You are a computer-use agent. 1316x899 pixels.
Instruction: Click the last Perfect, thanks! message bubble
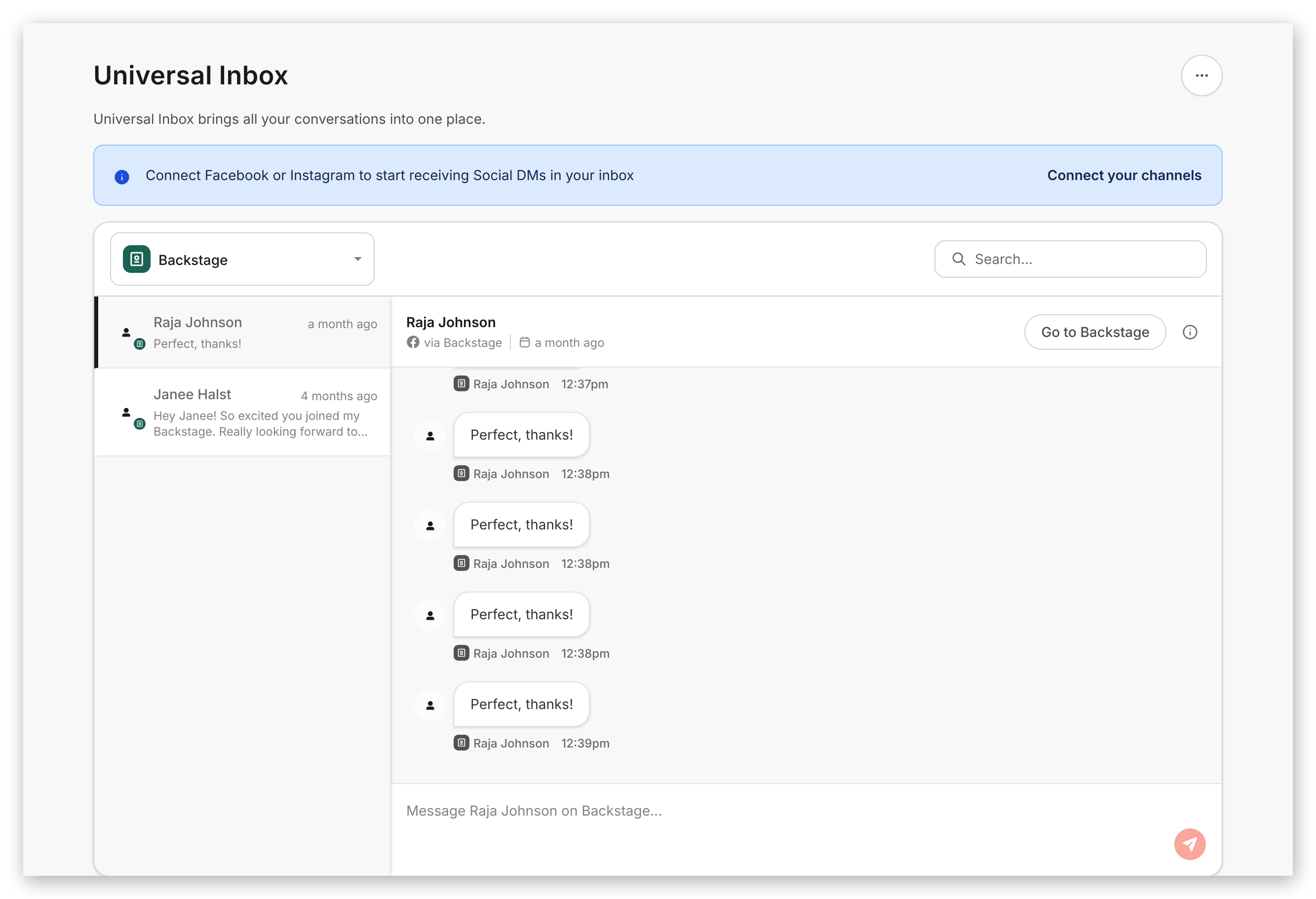pyautogui.click(x=522, y=704)
